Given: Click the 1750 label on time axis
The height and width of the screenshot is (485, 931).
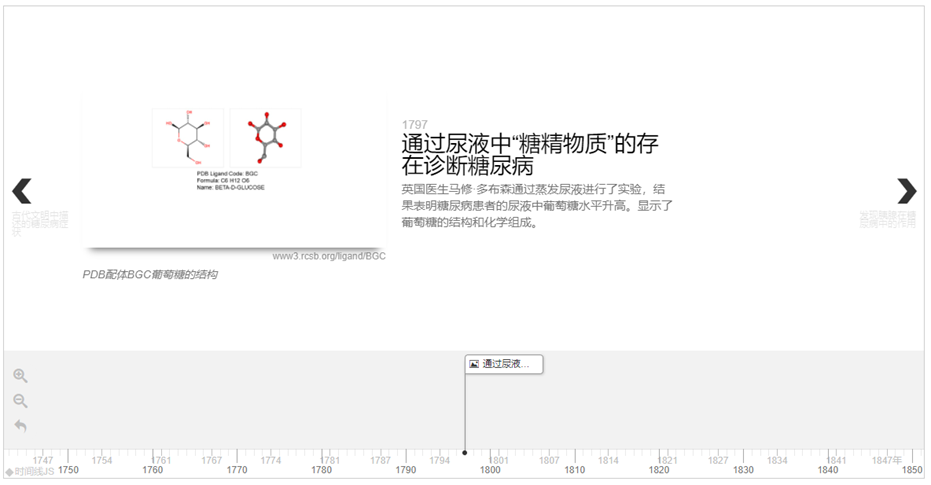Looking at the screenshot, I should 68,470.
